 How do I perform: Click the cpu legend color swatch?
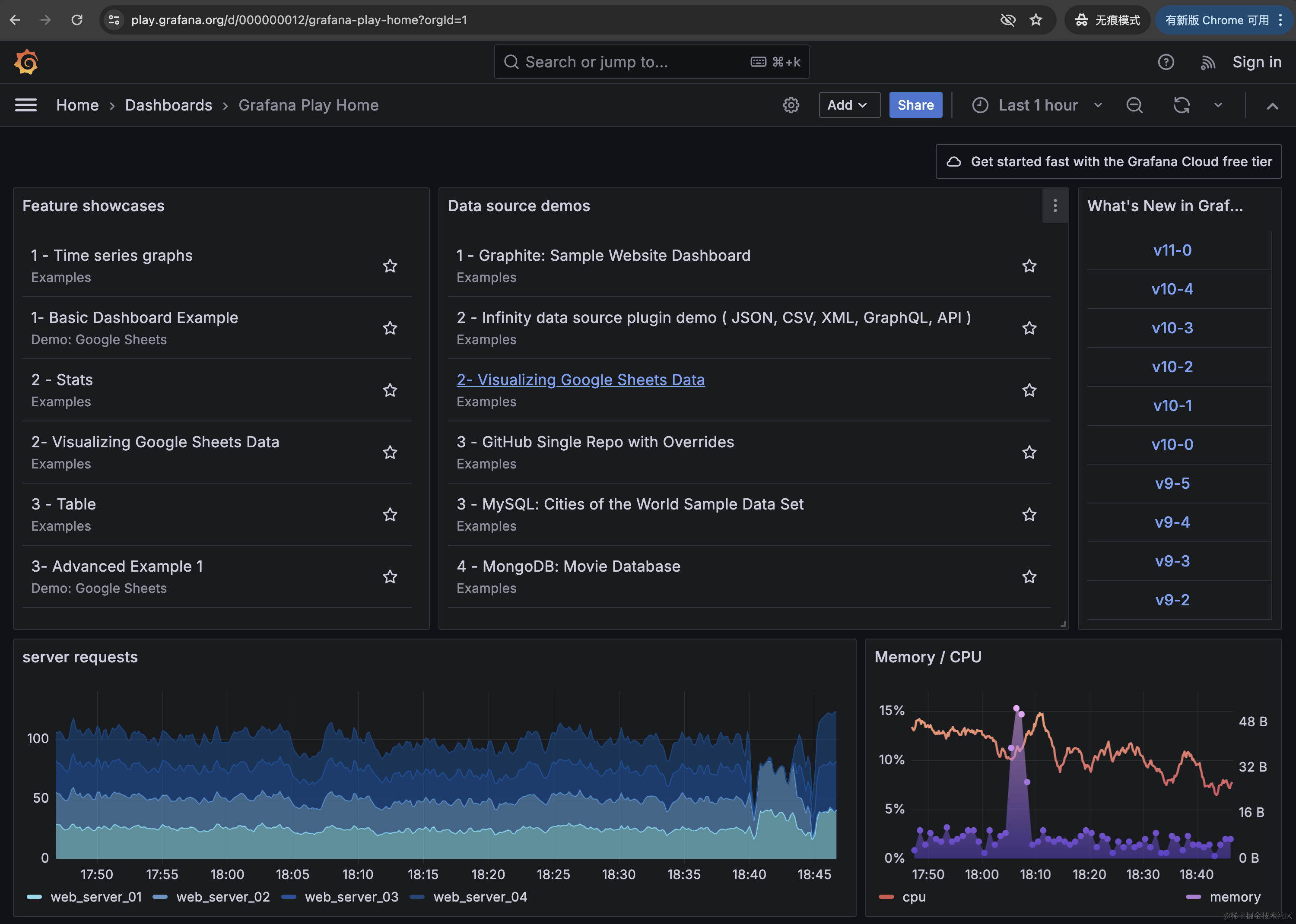[x=886, y=897]
